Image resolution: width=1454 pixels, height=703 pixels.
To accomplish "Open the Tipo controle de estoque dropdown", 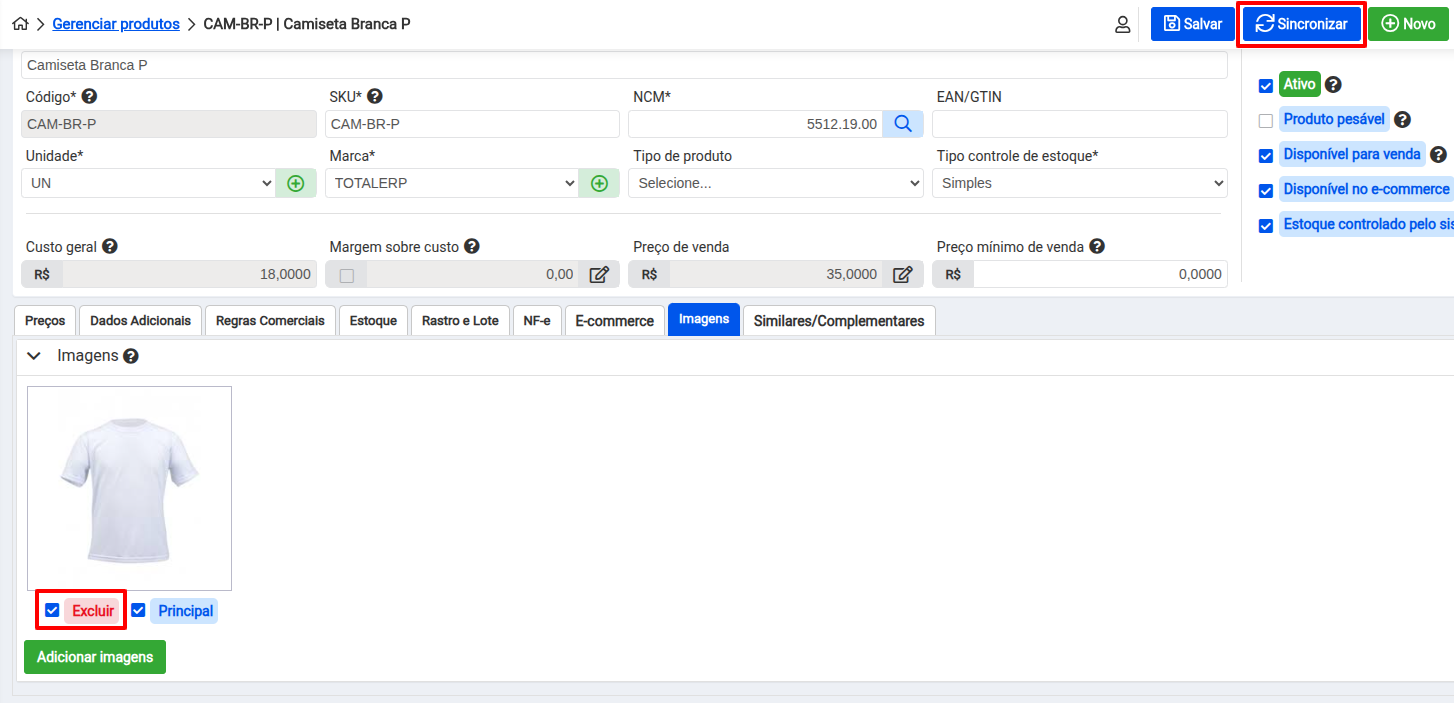I will click(x=1079, y=183).
